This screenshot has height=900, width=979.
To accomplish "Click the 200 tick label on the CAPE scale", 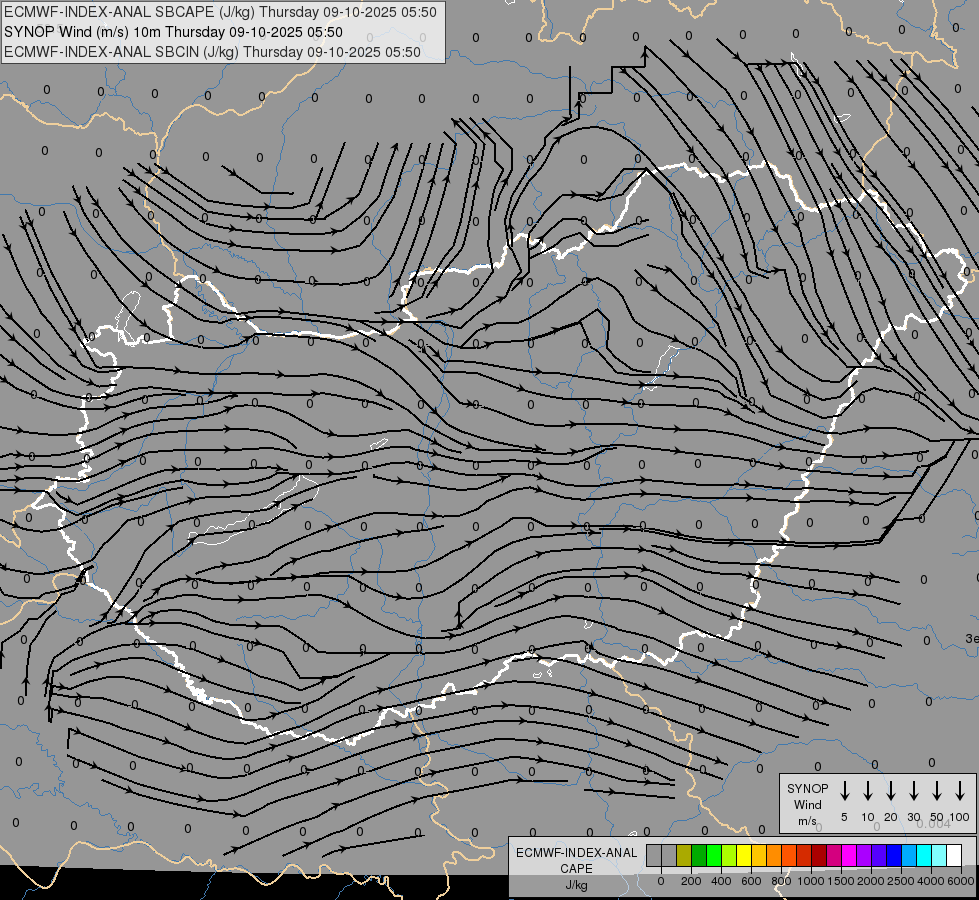I will tap(691, 881).
